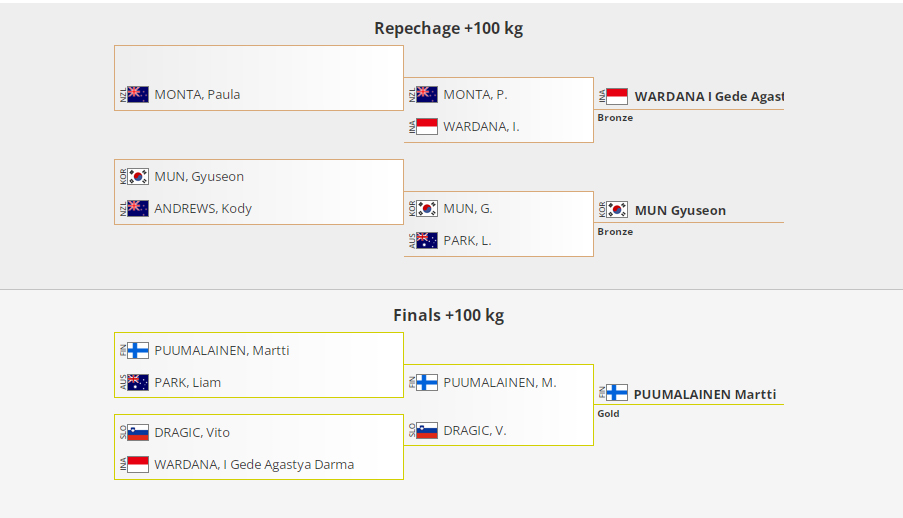Click the Korean flag beside bronze winner MUN Gyuseon
Viewport: 903px width, 518px height.
[x=617, y=211]
